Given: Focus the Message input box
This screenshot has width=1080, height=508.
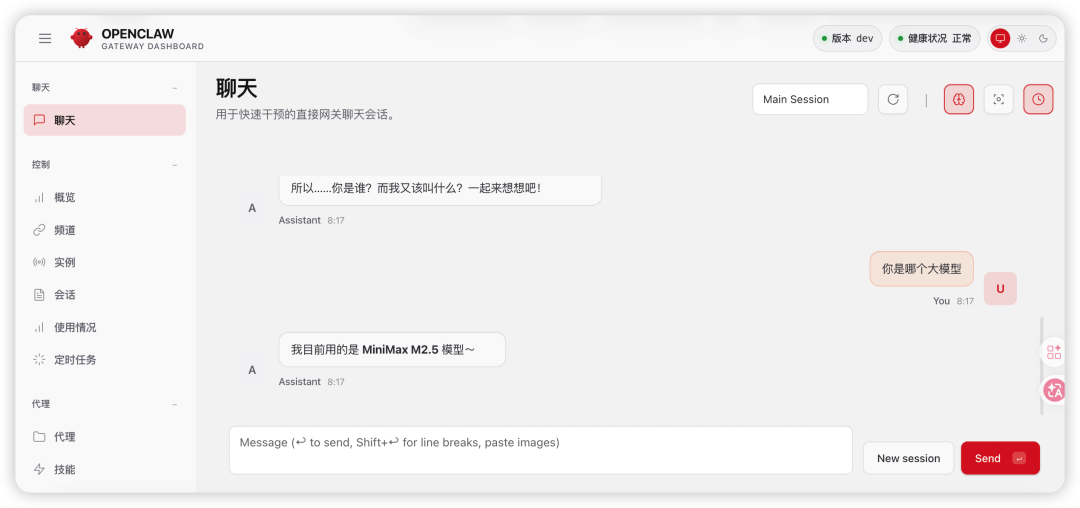Looking at the screenshot, I should pos(541,450).
